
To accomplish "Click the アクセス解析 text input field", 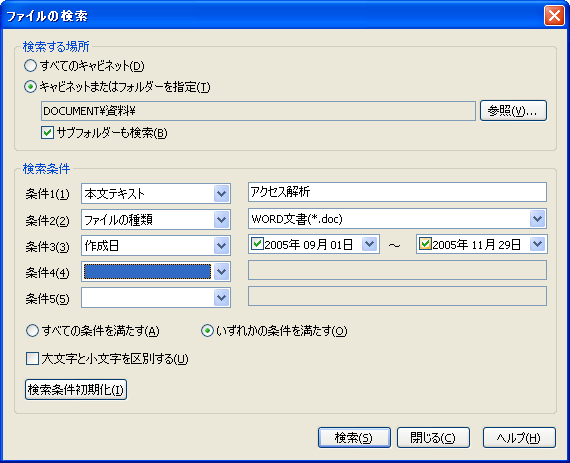I will (x=397, y=192).
